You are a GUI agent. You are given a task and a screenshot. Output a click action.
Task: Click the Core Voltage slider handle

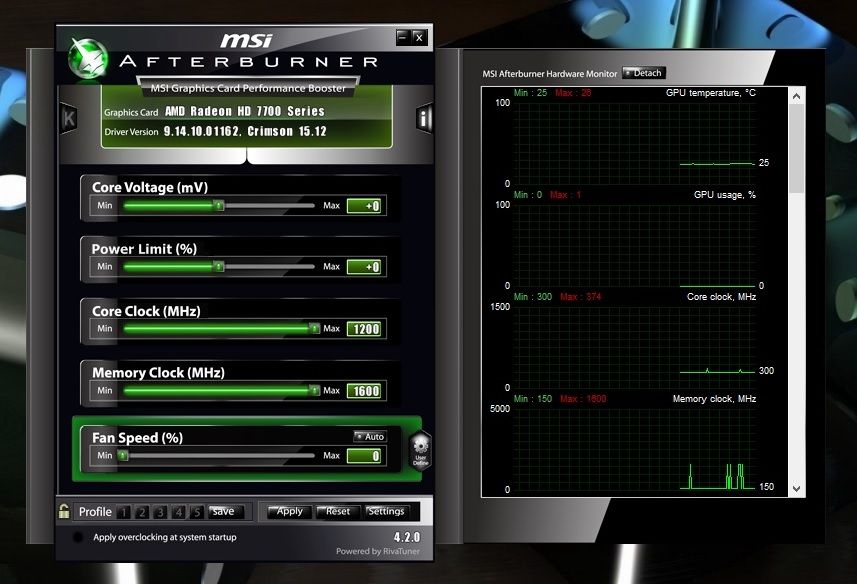[219, 205]
